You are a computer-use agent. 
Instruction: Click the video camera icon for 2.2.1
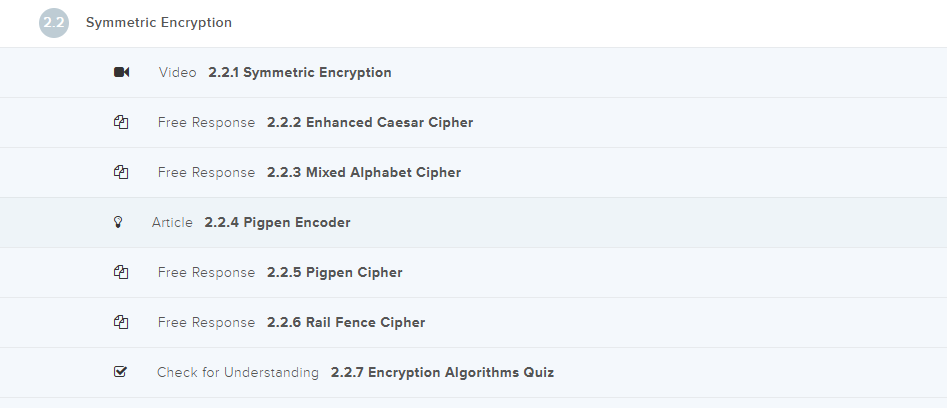tap(121, 72)
